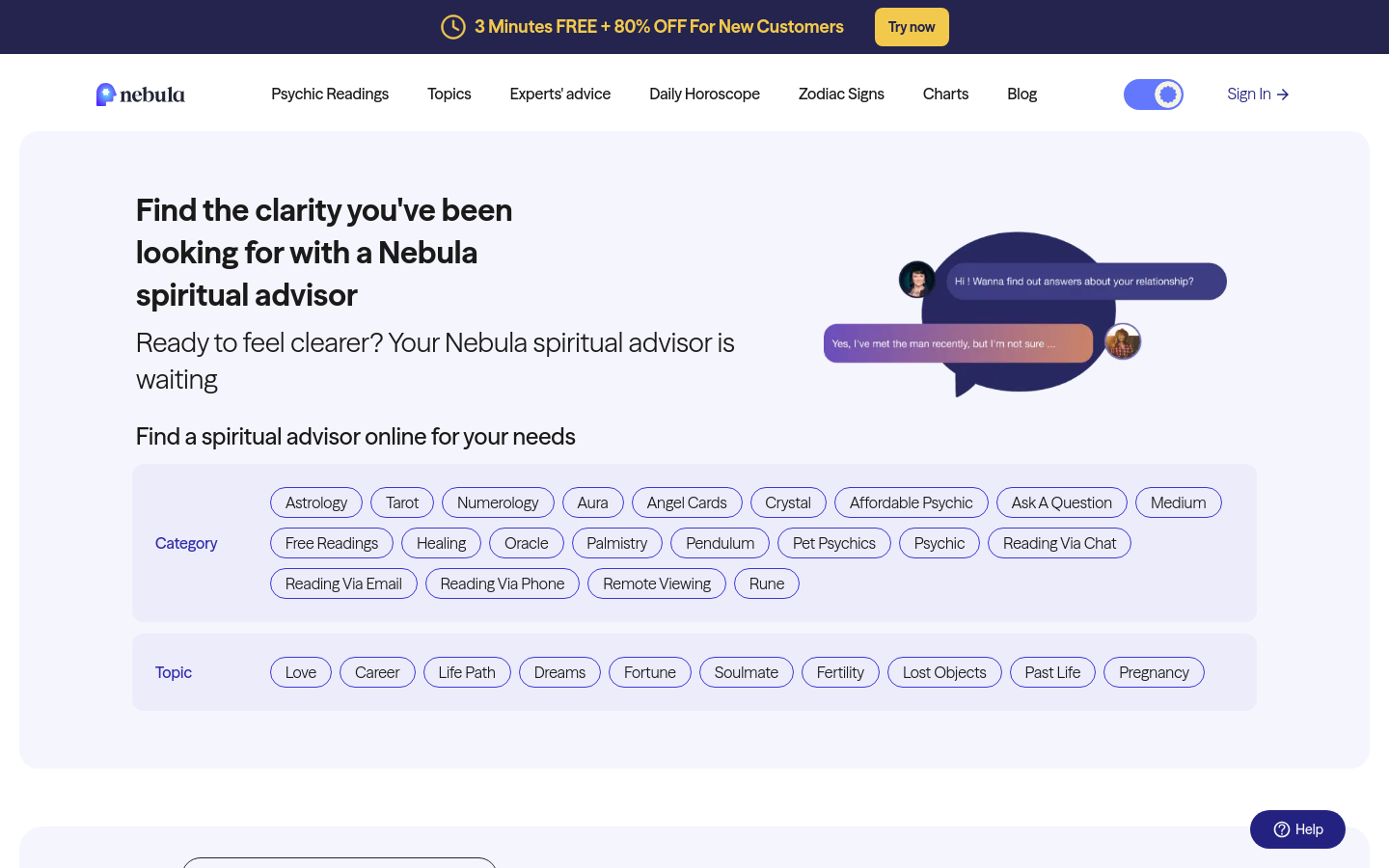1389x868 pixels.
Task: Choose Reading Via Chat category
Action: tap(1060, 543)
